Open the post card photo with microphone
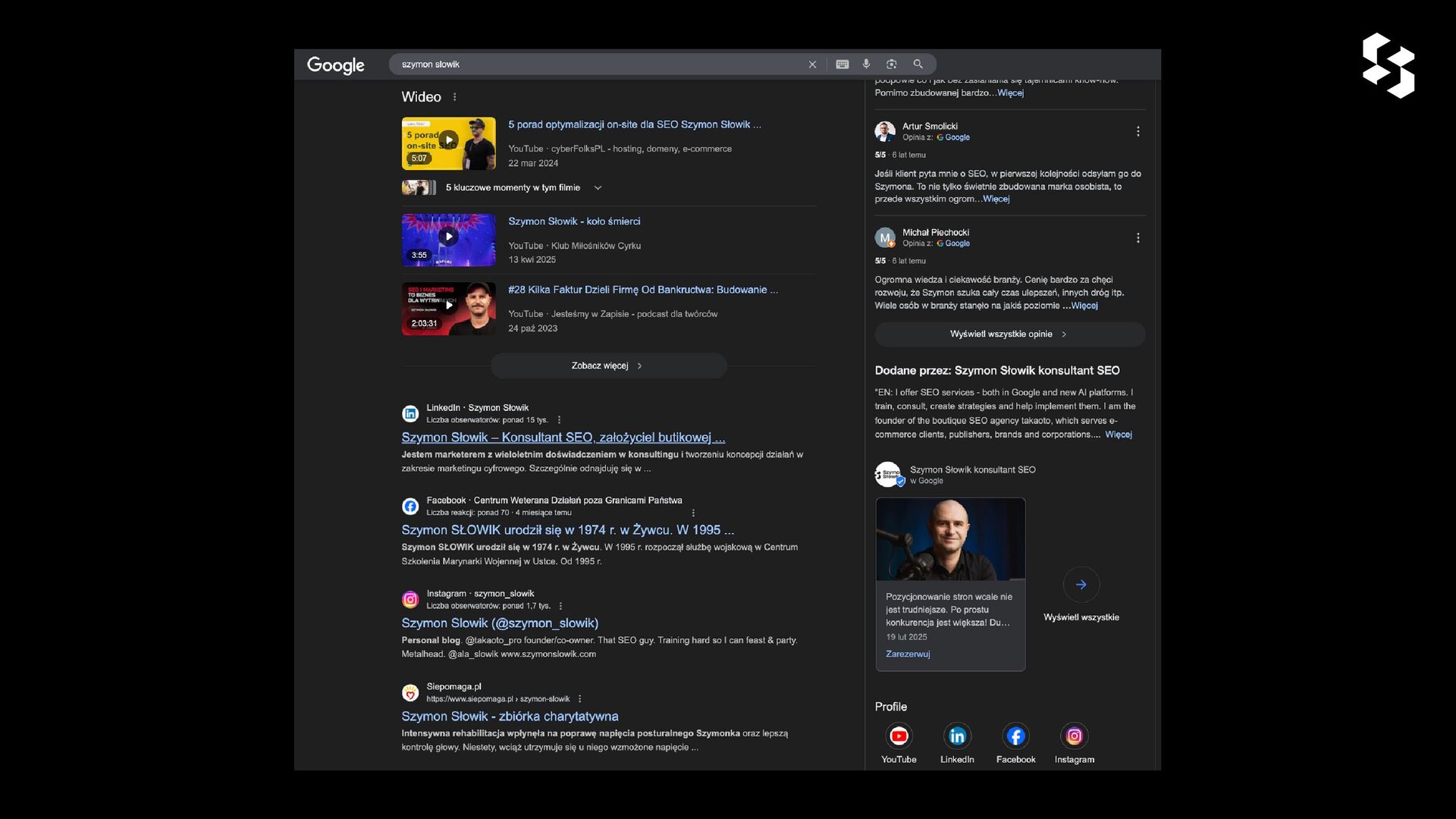1456x819 pixels. (x=950, y=540)
